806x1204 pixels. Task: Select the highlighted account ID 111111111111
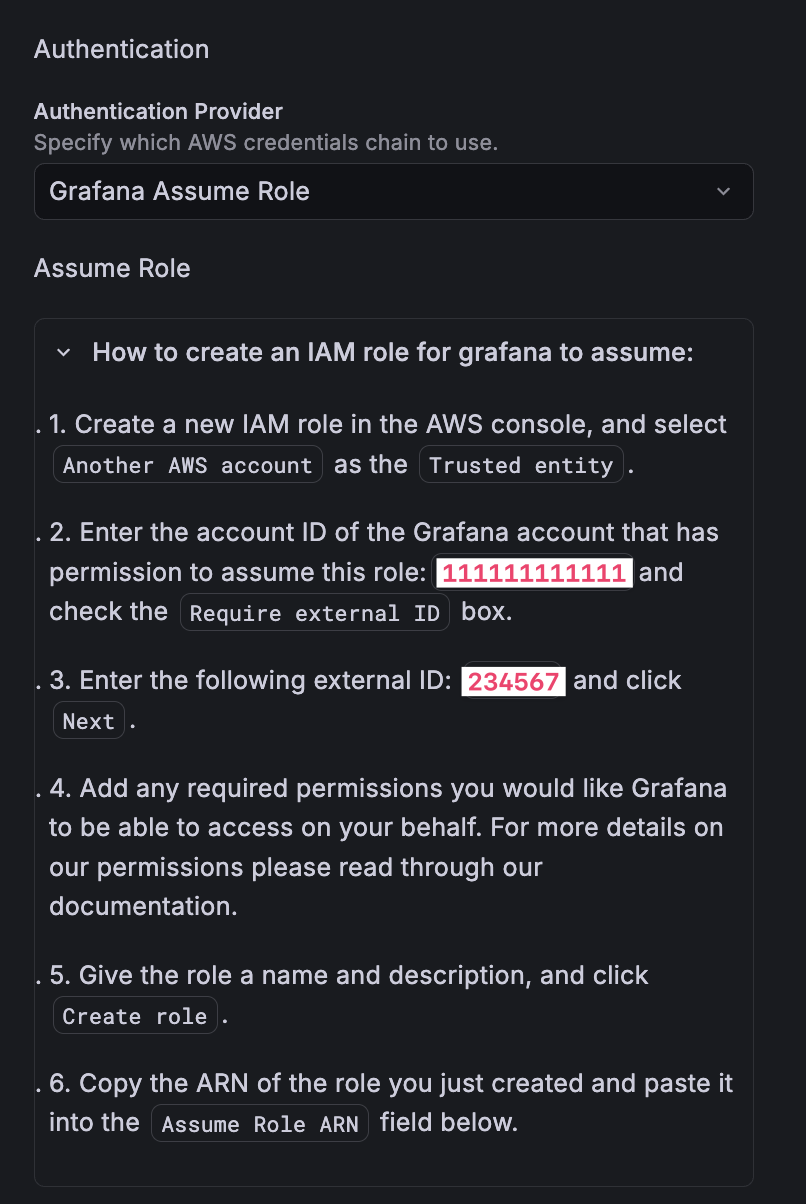pos(534,573)
